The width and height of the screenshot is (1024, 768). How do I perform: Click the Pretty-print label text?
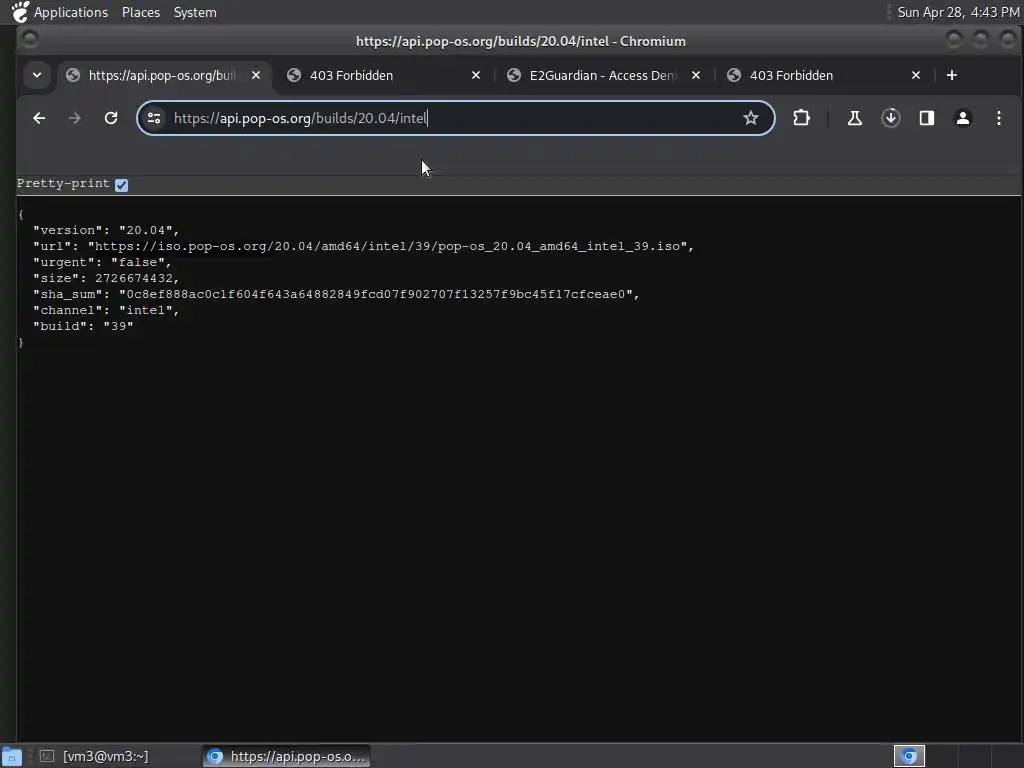63,184
